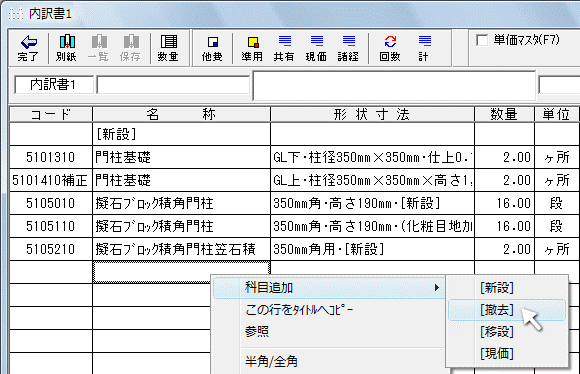
Task: Expand the 科目追加 submenu arrow
Action: (437, 287)
